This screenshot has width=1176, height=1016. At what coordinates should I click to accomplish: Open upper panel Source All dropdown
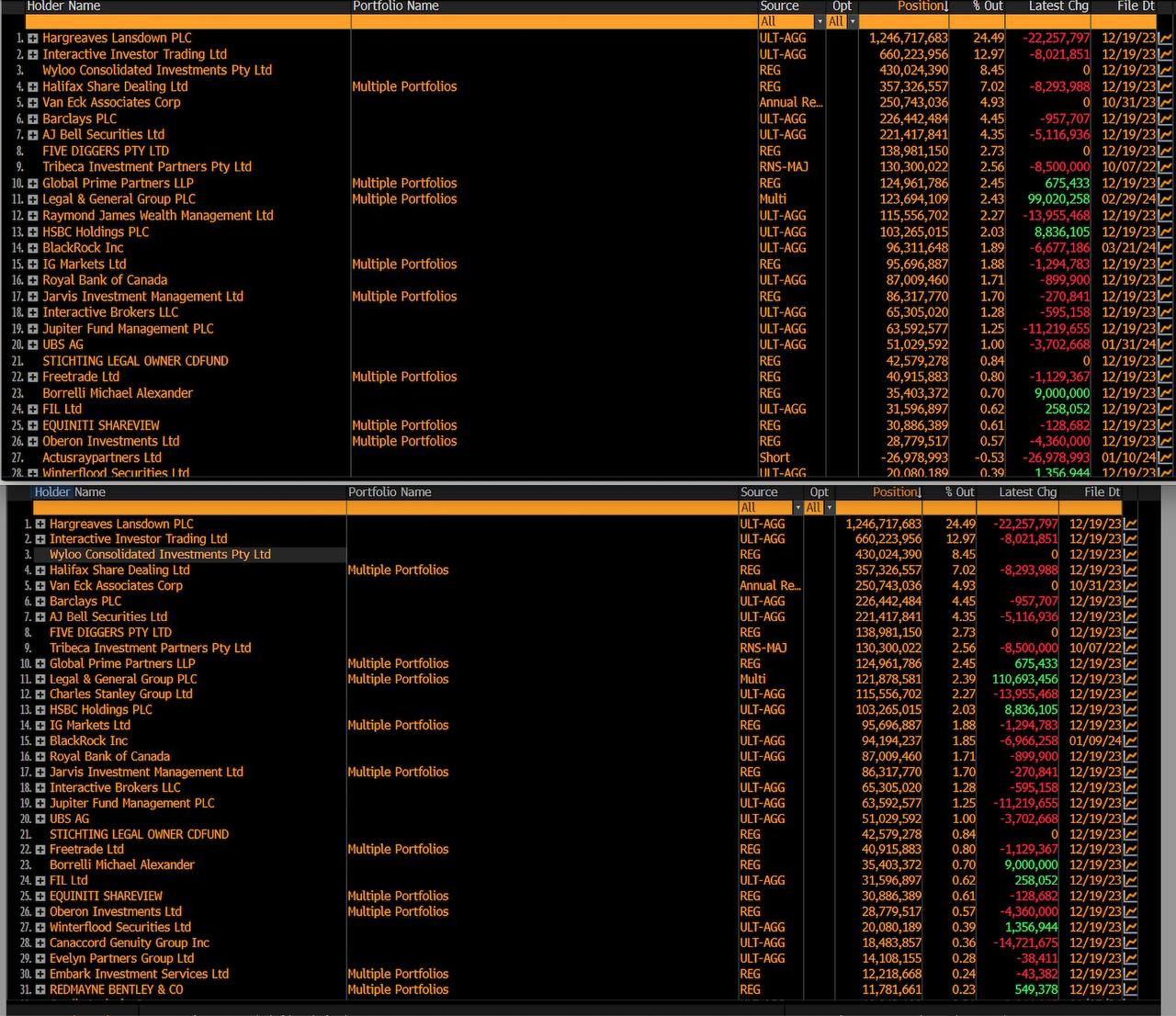coord(791,21)
